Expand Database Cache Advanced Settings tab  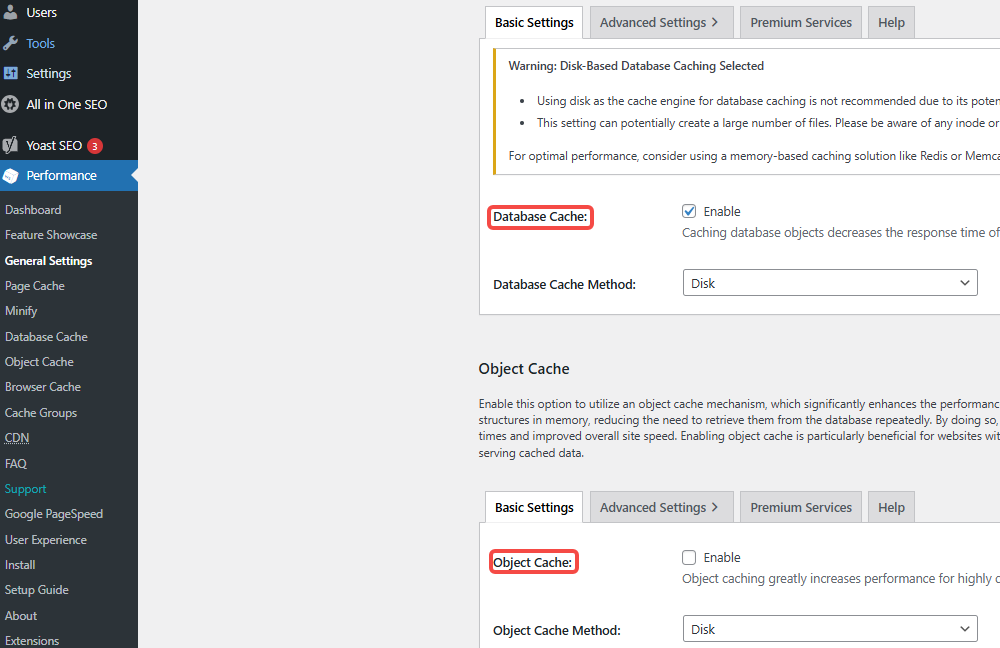point(660,22)
